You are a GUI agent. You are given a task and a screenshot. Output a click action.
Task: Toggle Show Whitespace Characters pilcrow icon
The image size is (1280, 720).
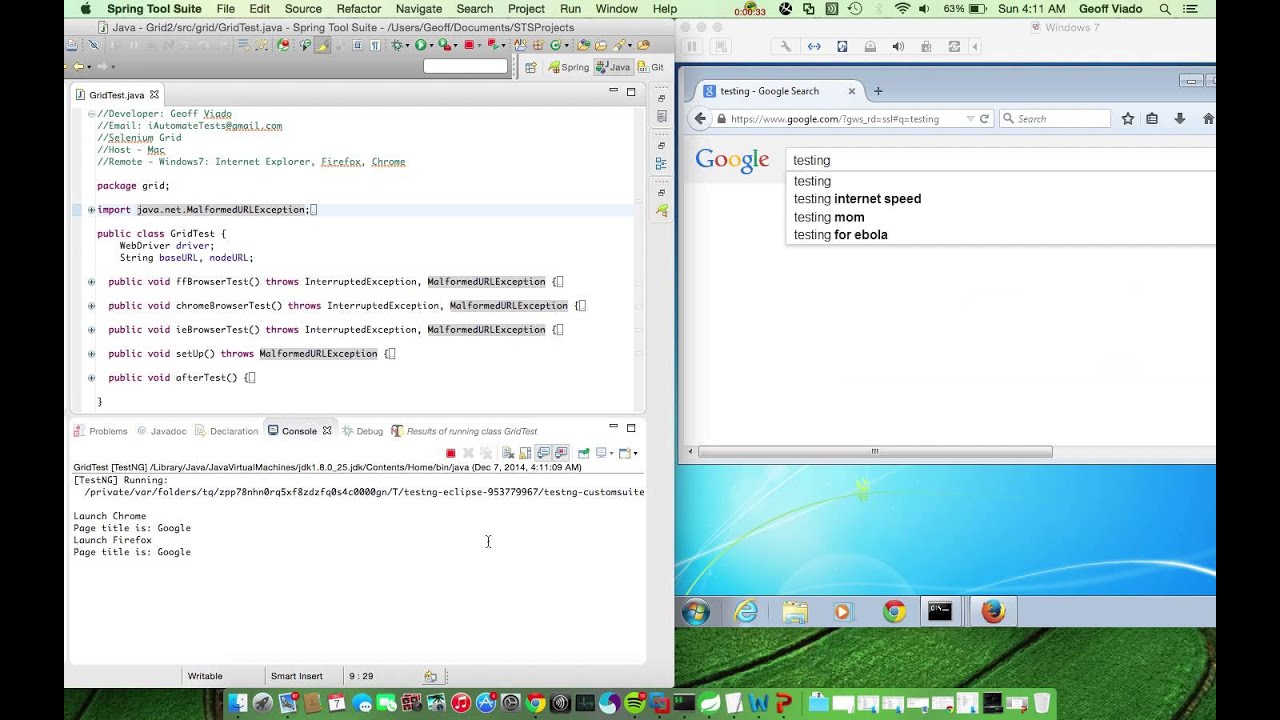point(375,45)
